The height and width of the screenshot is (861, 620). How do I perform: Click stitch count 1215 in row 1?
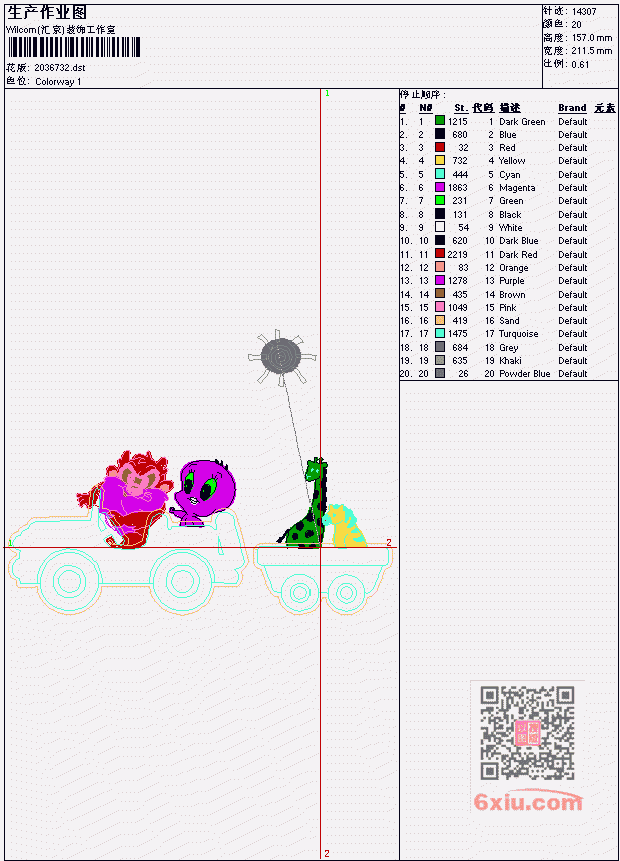pos(457,121)
